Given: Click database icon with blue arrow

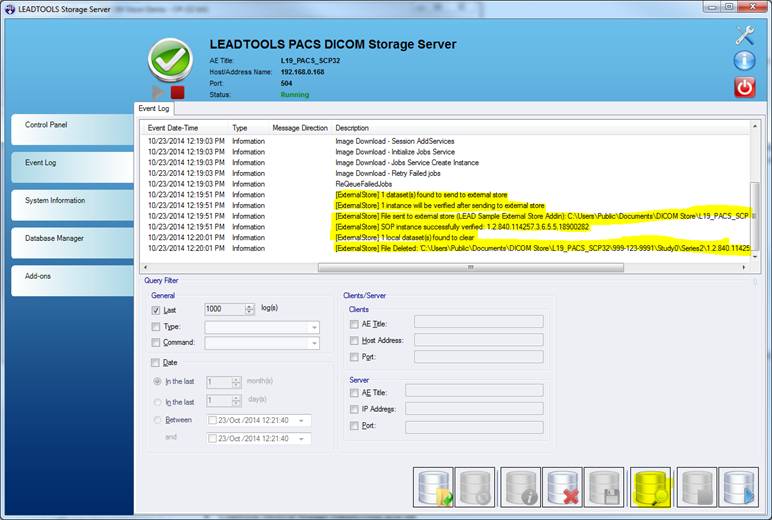Looking at the screenshot, I should pyautogui.click(x=739, y=488).
